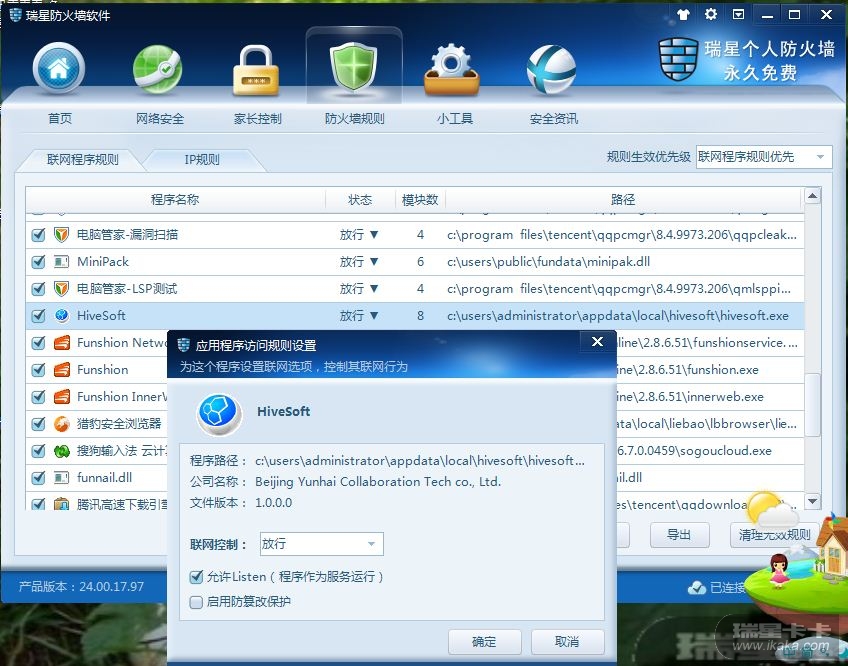Sort by 程序名称 column header
The width and height of the screenshot is (848, 666).
click(x=175, y=200)
